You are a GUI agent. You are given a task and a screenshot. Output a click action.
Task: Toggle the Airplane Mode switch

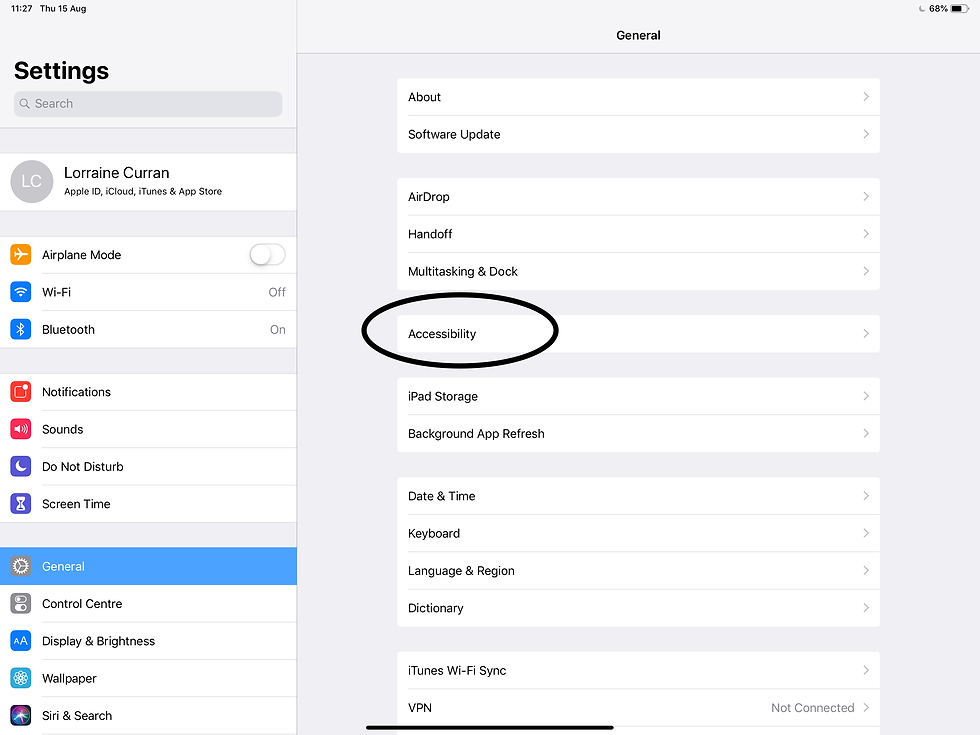click(268, 254)
